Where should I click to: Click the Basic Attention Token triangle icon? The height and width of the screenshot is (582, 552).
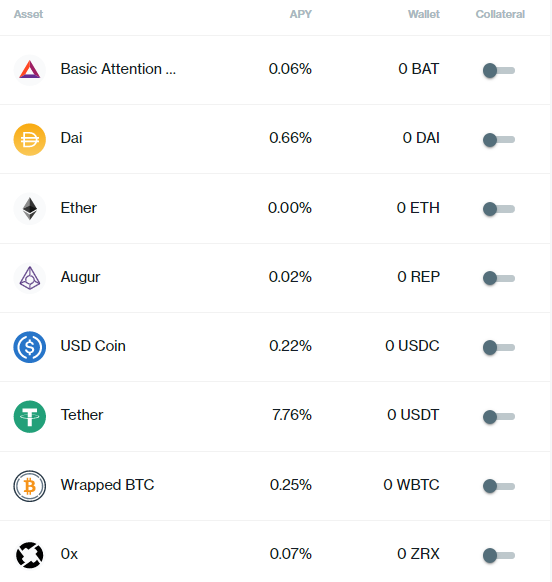30,70
